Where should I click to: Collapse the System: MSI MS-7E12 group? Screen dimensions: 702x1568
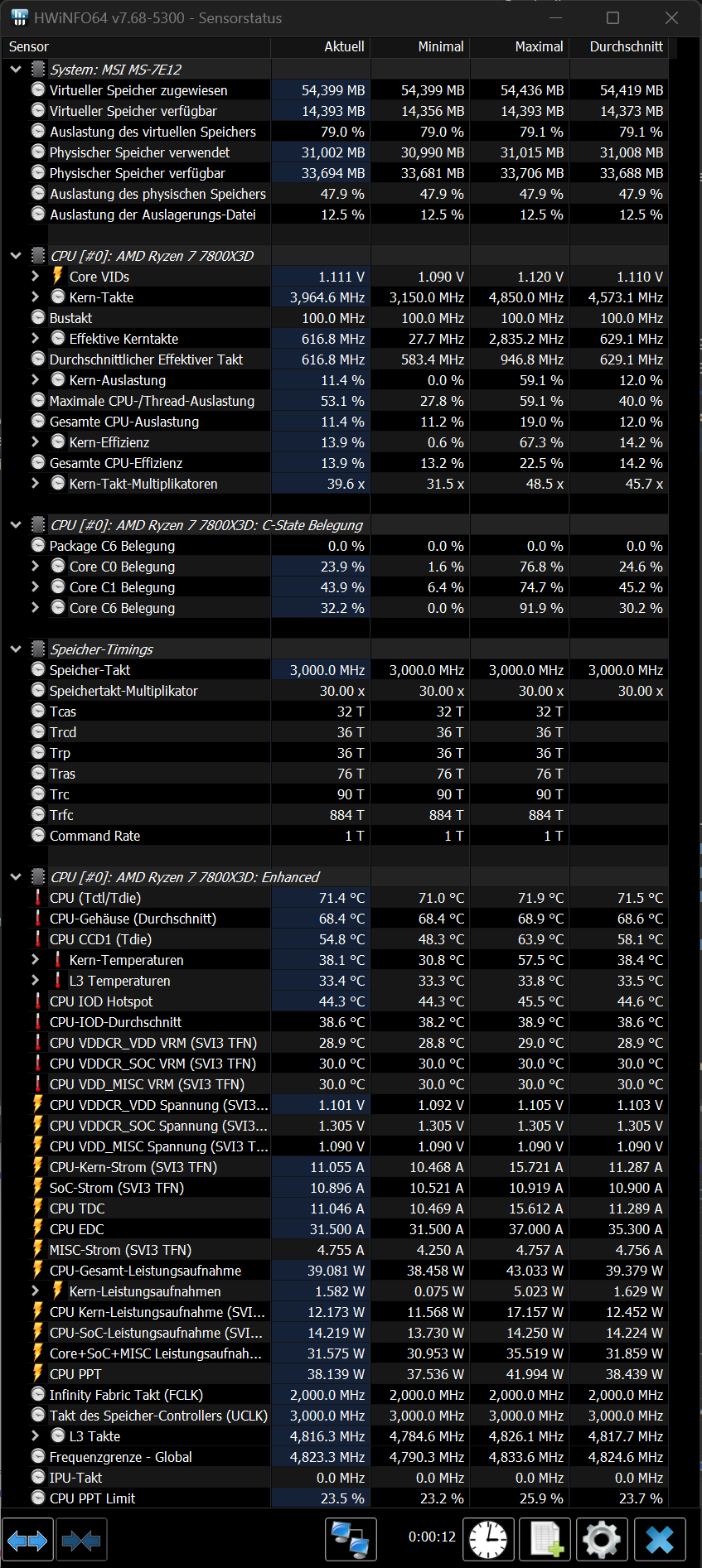(x=16, y=70)
